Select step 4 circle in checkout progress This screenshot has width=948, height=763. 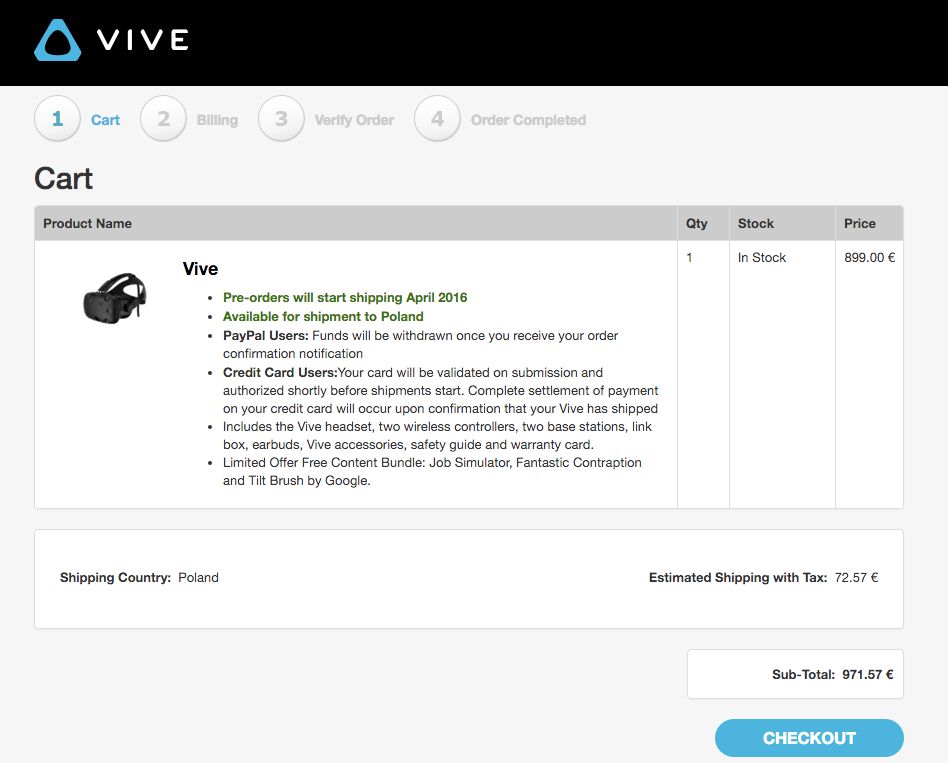point(437,119)
